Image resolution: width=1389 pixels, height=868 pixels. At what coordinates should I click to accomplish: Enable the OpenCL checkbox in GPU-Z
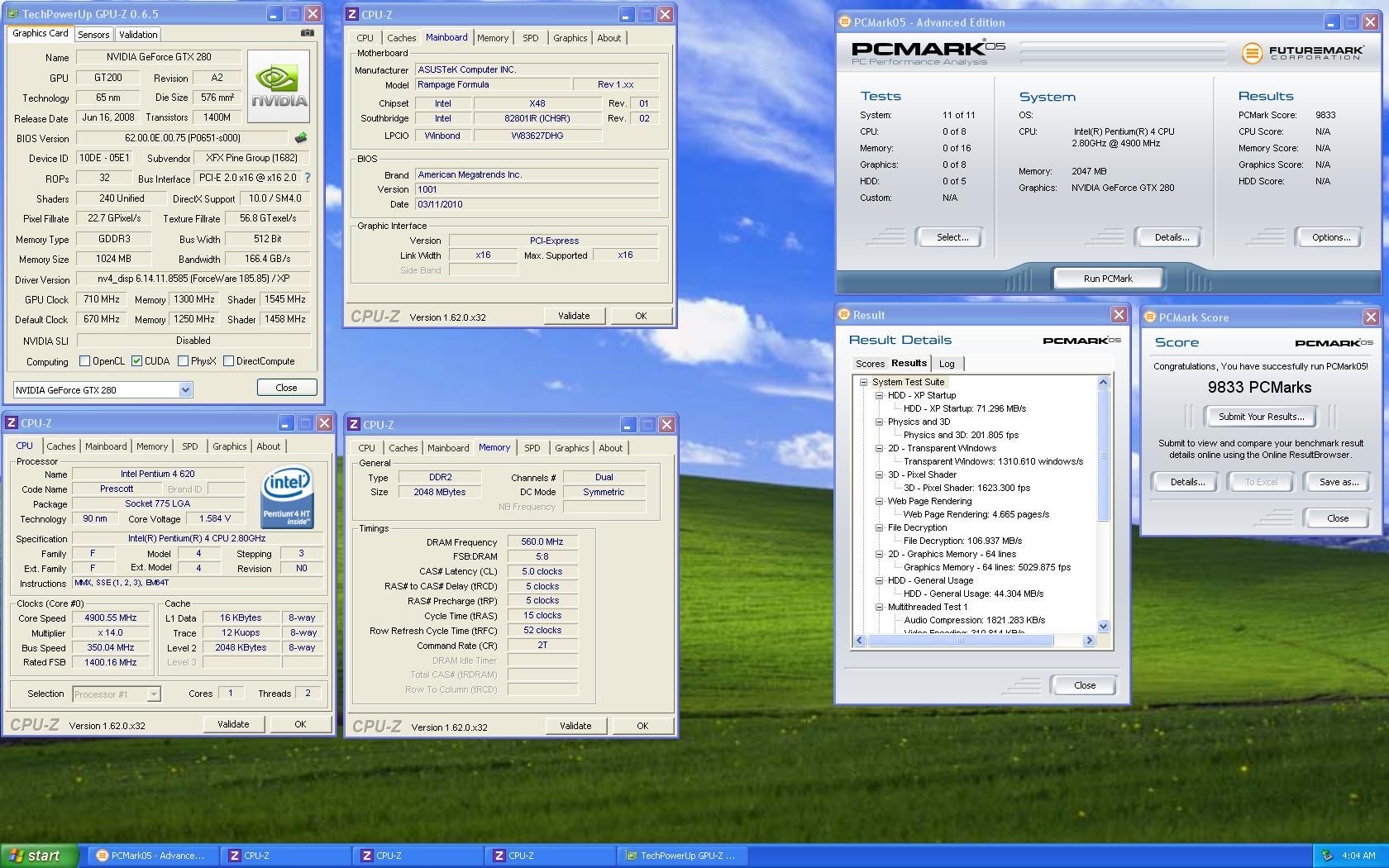click(84, 361)
